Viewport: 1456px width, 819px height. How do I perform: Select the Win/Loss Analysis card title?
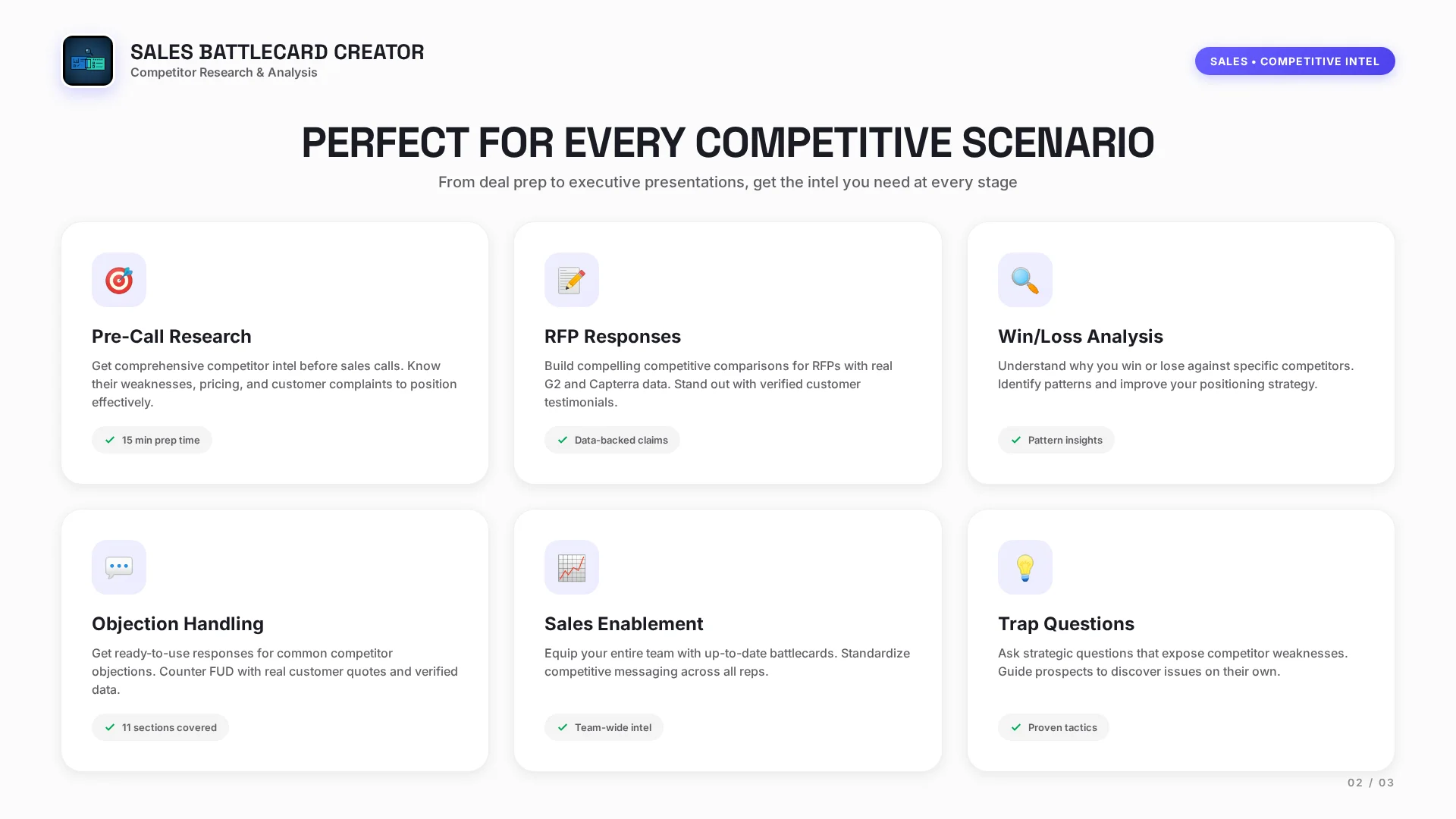point(1080,336)
